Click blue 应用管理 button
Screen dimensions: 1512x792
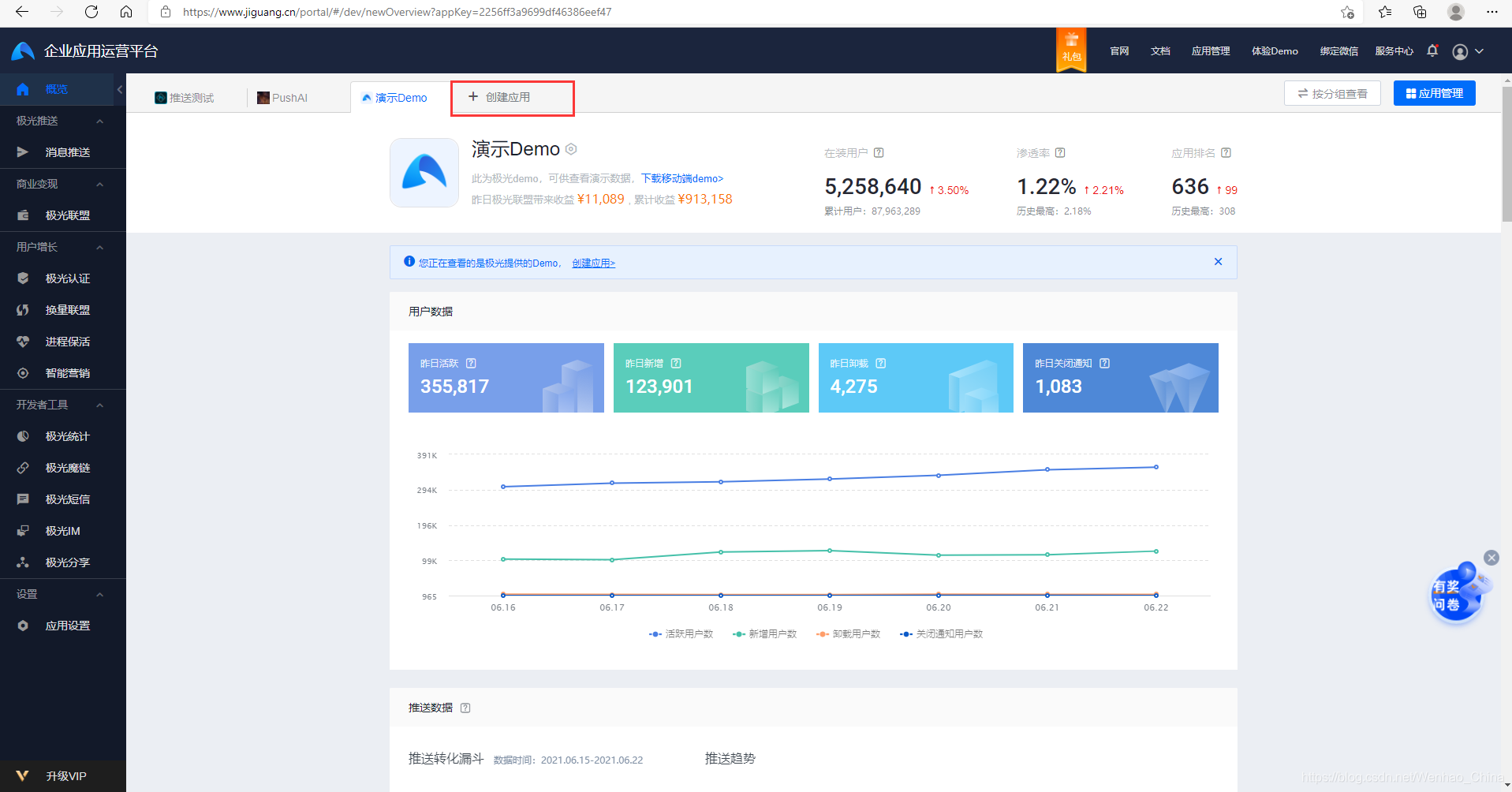[1434, 93]
